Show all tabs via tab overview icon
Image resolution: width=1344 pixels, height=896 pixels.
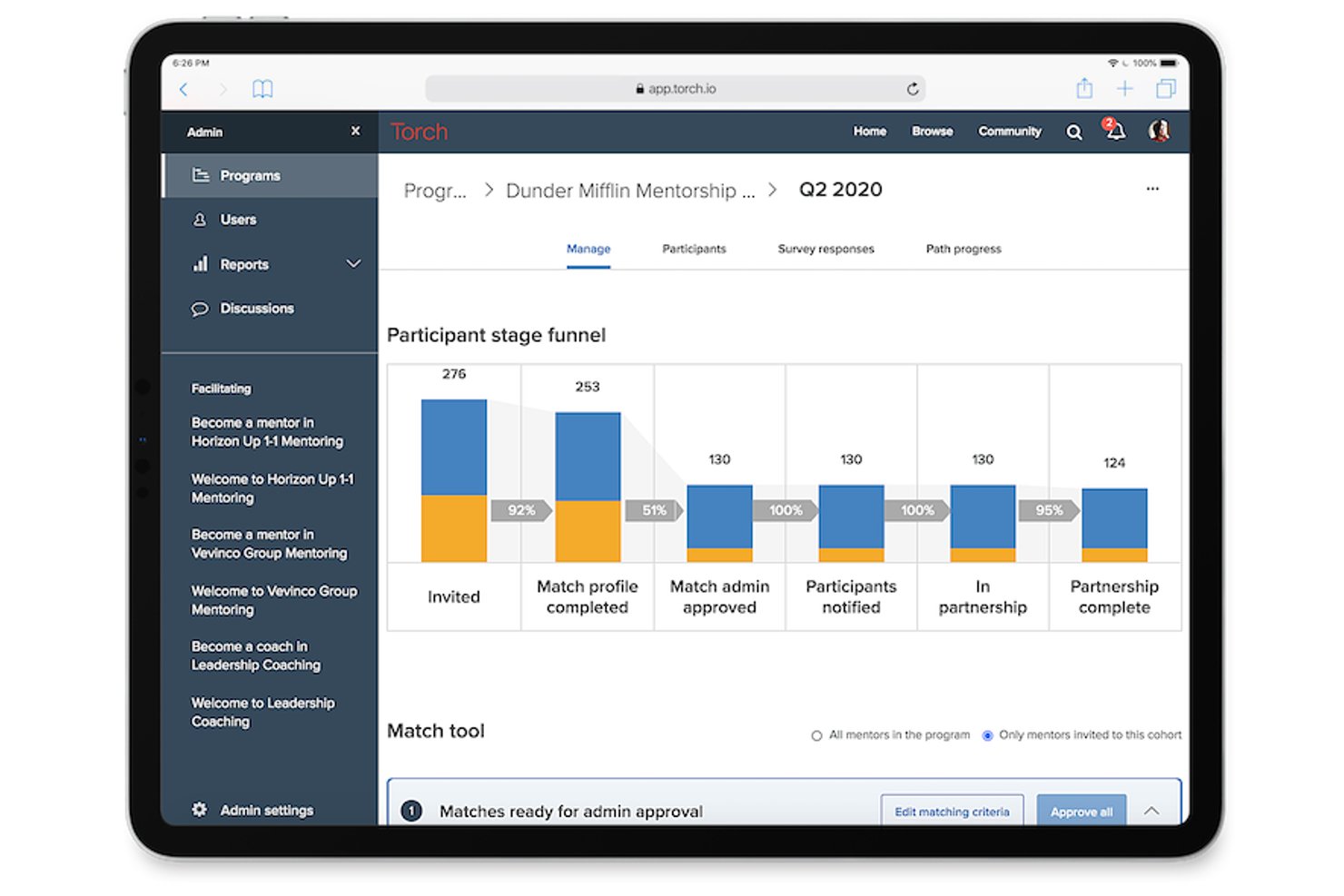point(1166,88)
